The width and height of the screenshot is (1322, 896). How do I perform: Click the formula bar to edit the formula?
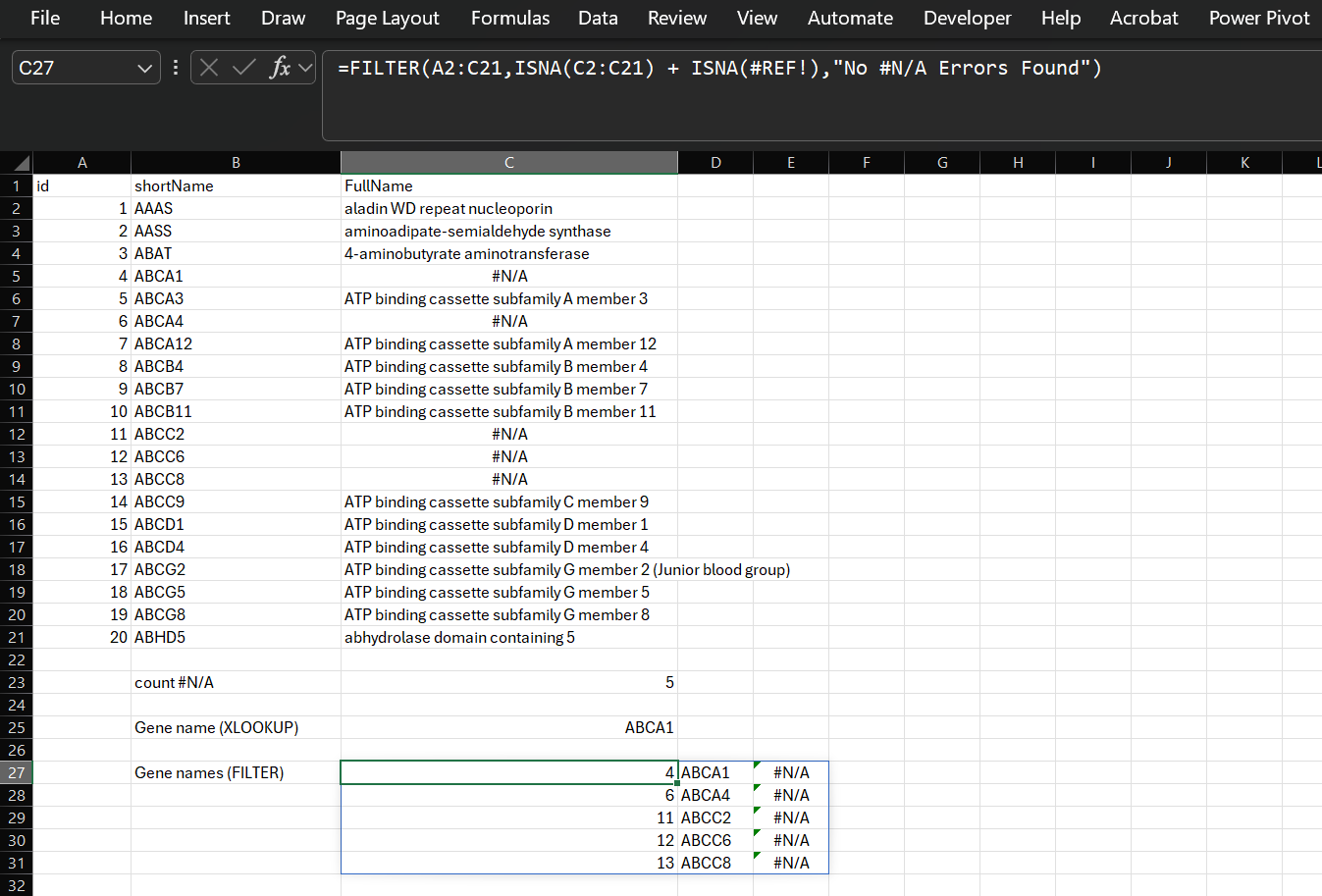687,67
